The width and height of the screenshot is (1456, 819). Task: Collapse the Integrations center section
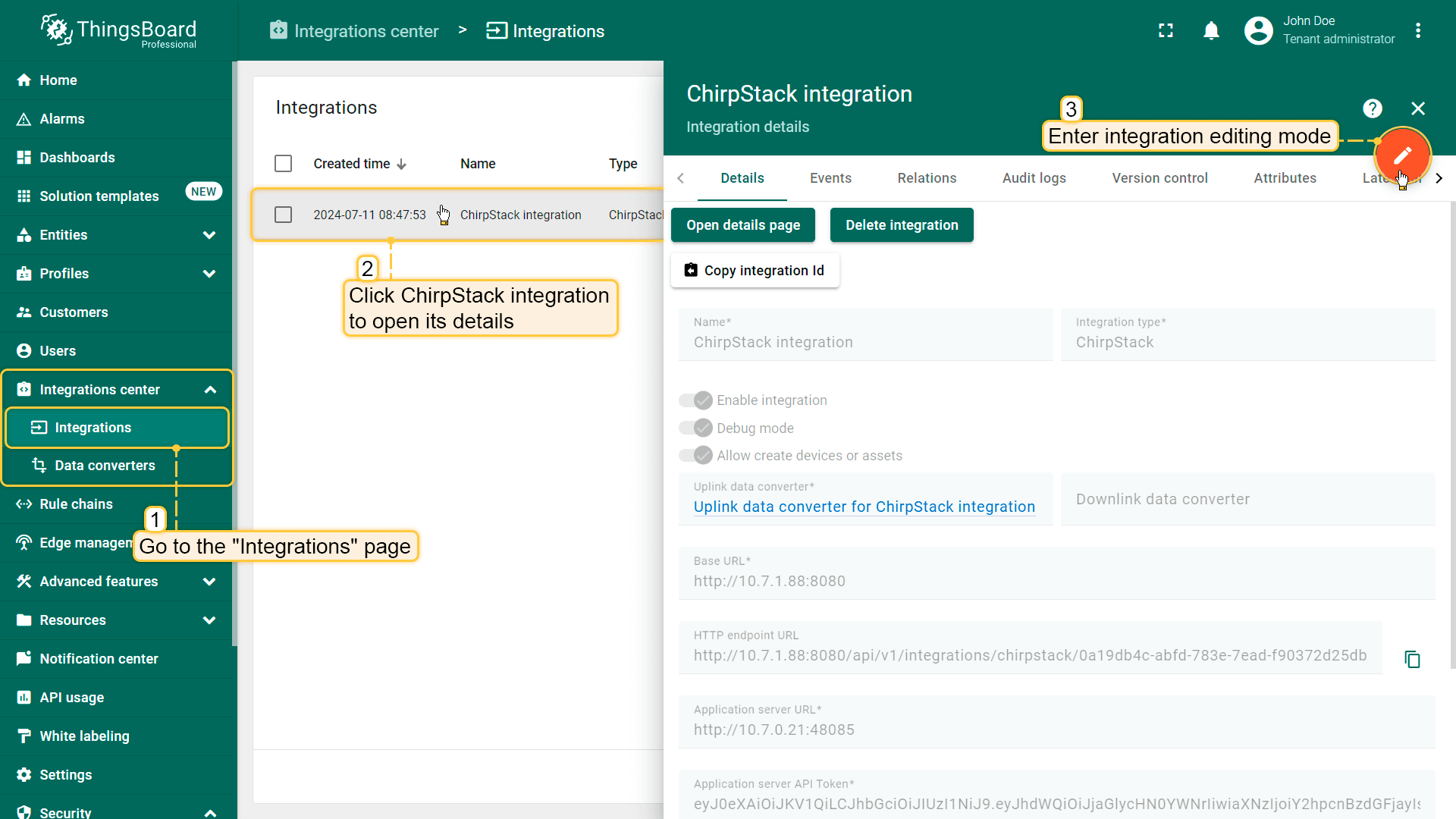pyautogui.click(x=210, y=390)
